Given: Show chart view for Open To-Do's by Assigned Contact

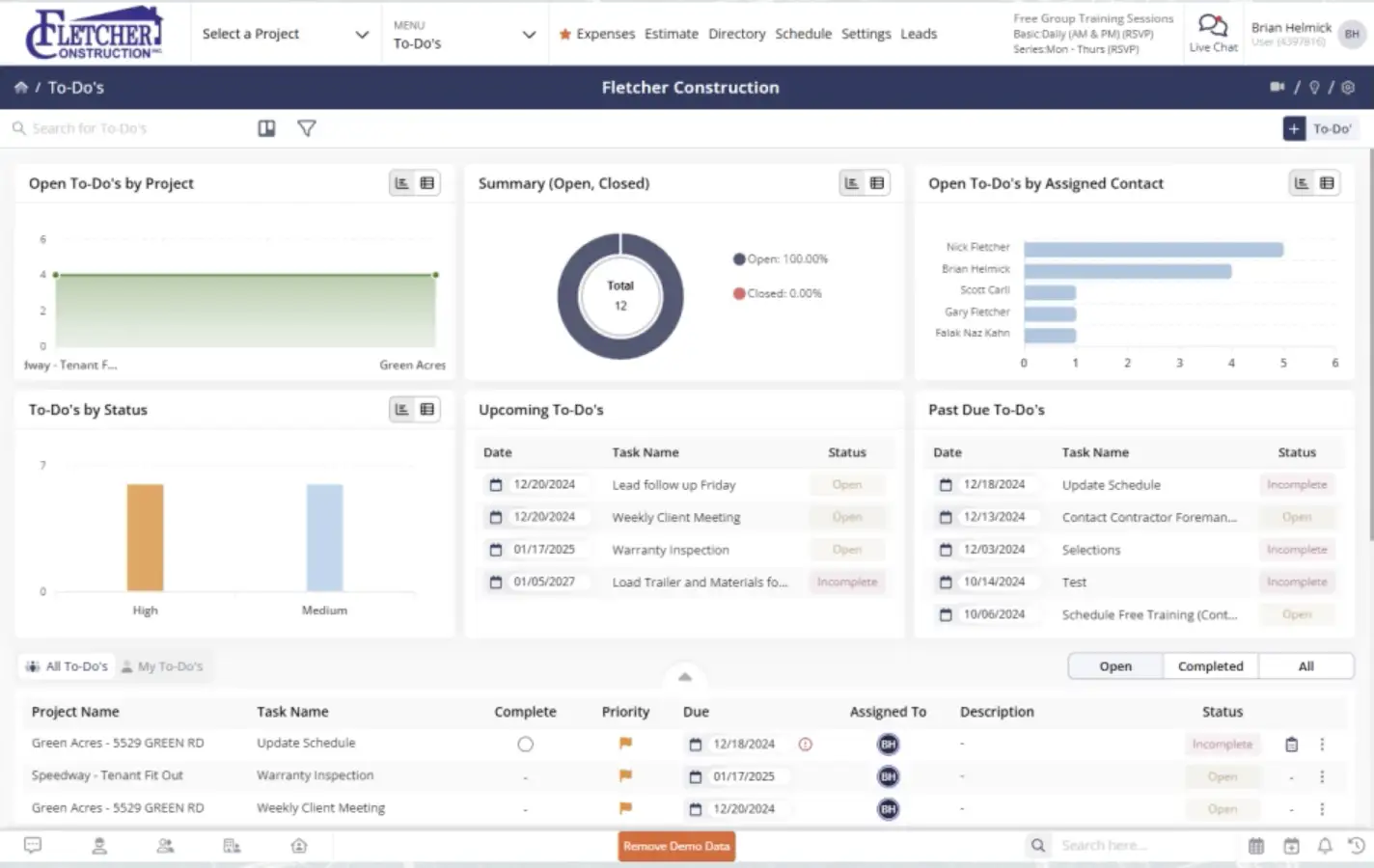Looking at the screenshot, I should pos(1302,183).
